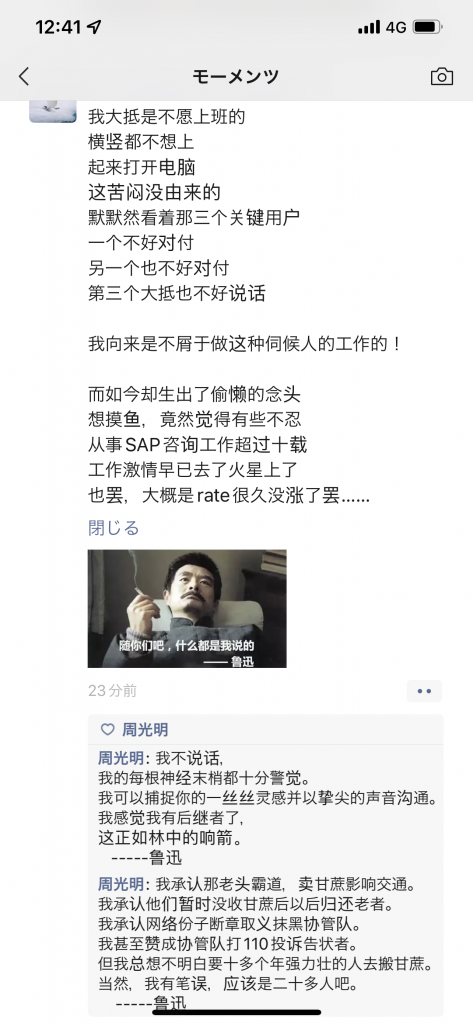Tap the 12:41 status bar clock

(x=58, y=27)
